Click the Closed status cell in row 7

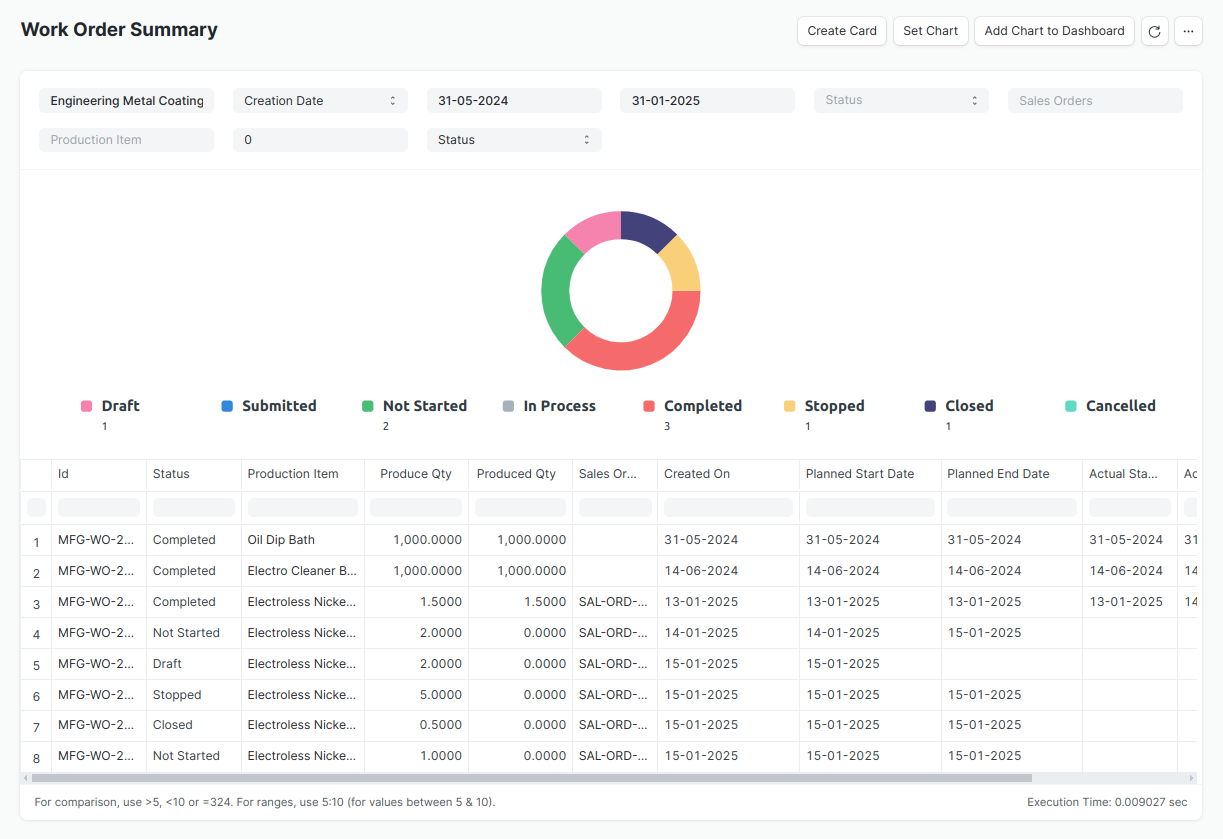coord(194,725)
